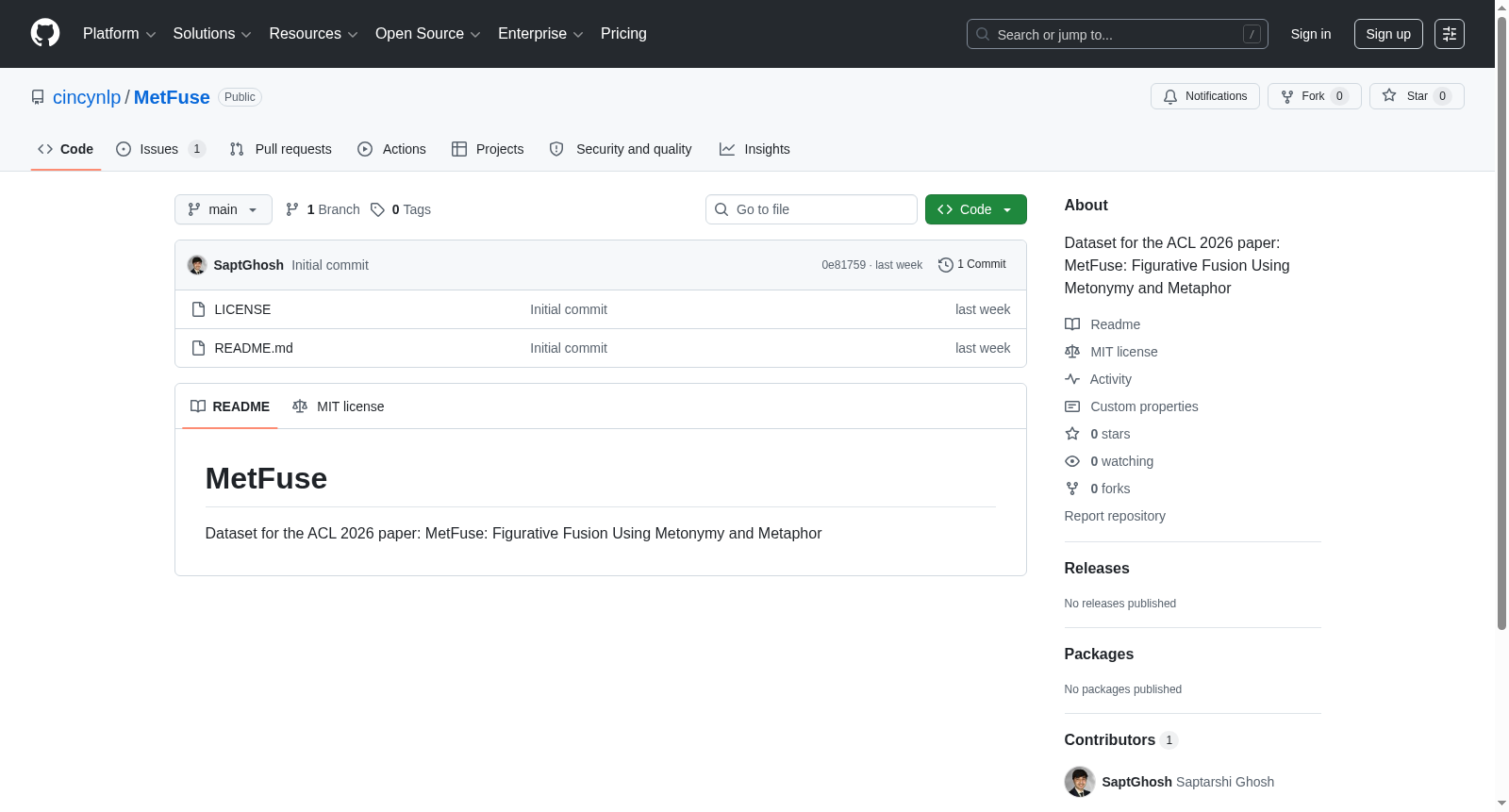Open the green Code dropdown button
Image resolution: width=1509 pixels, height=812 pixels.
tap(976, 209)
